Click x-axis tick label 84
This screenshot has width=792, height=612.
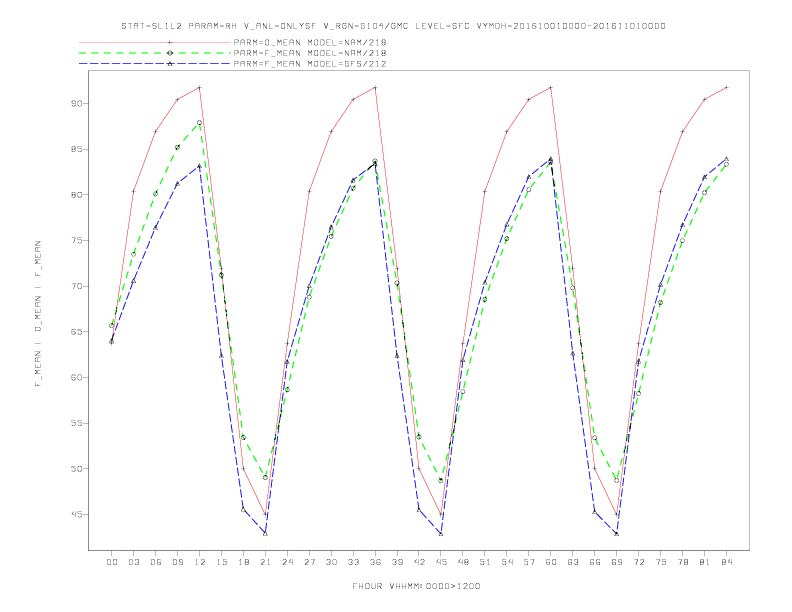coord(726,562)
